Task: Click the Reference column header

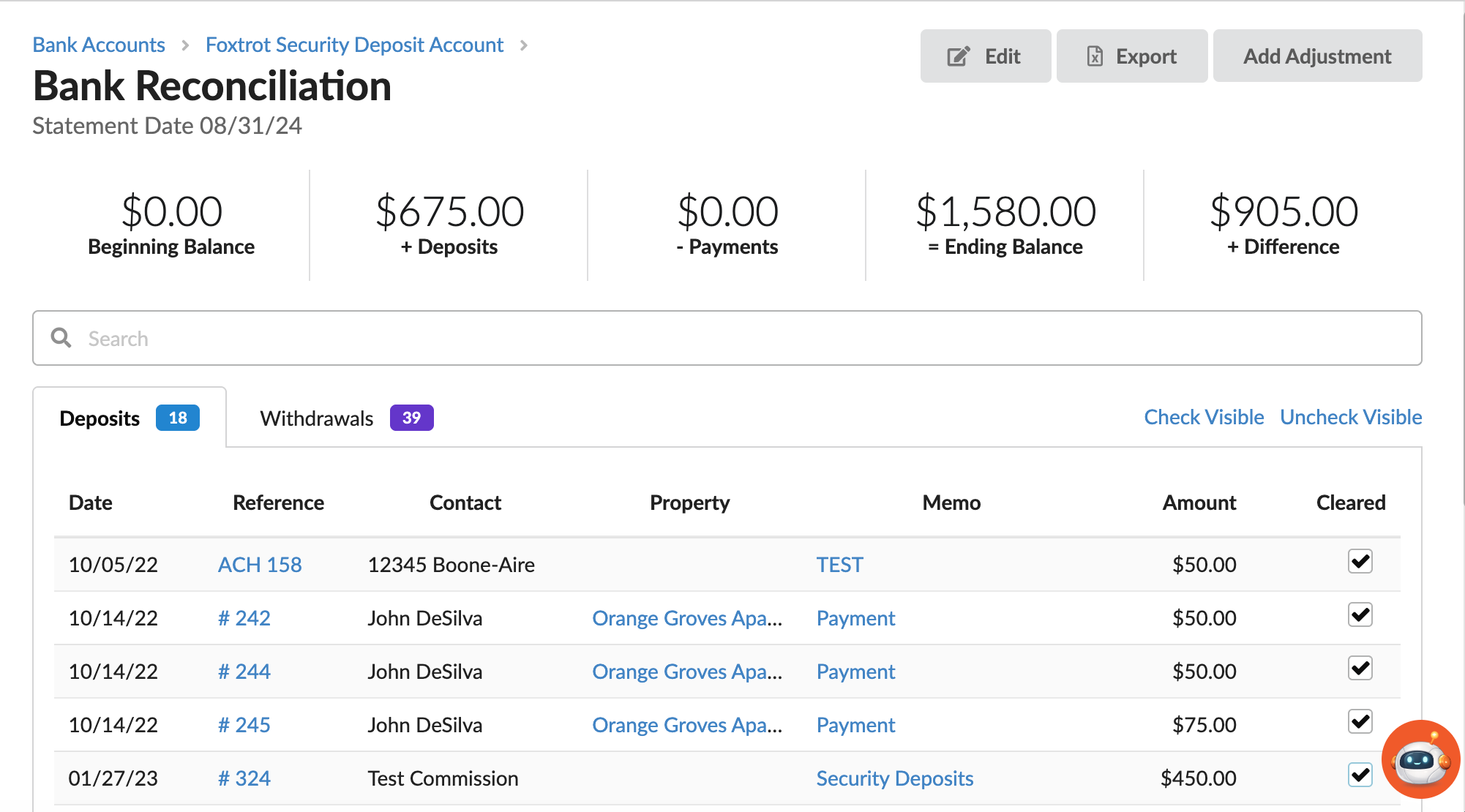Action: [278, 503]
